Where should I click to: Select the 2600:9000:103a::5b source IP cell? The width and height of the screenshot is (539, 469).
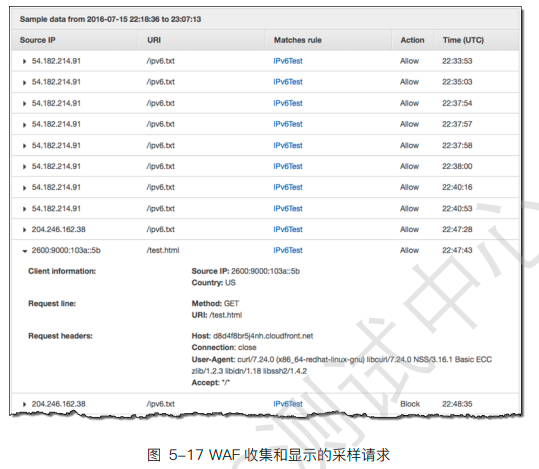coord(66,250)
